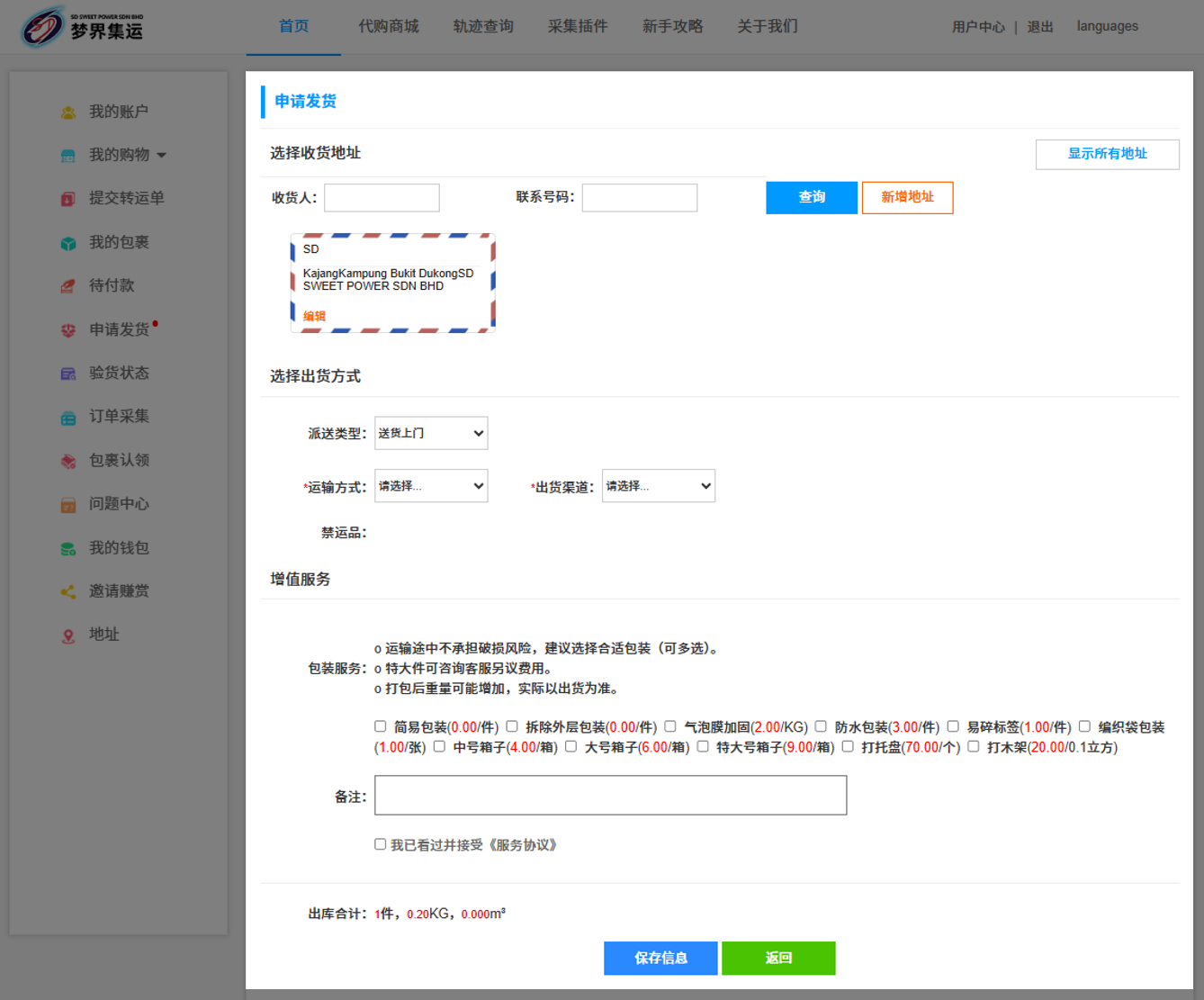Open 轨迹查询 navigation item
The height and width of the screenshot is (1000, 1204).
coord(483,26)
